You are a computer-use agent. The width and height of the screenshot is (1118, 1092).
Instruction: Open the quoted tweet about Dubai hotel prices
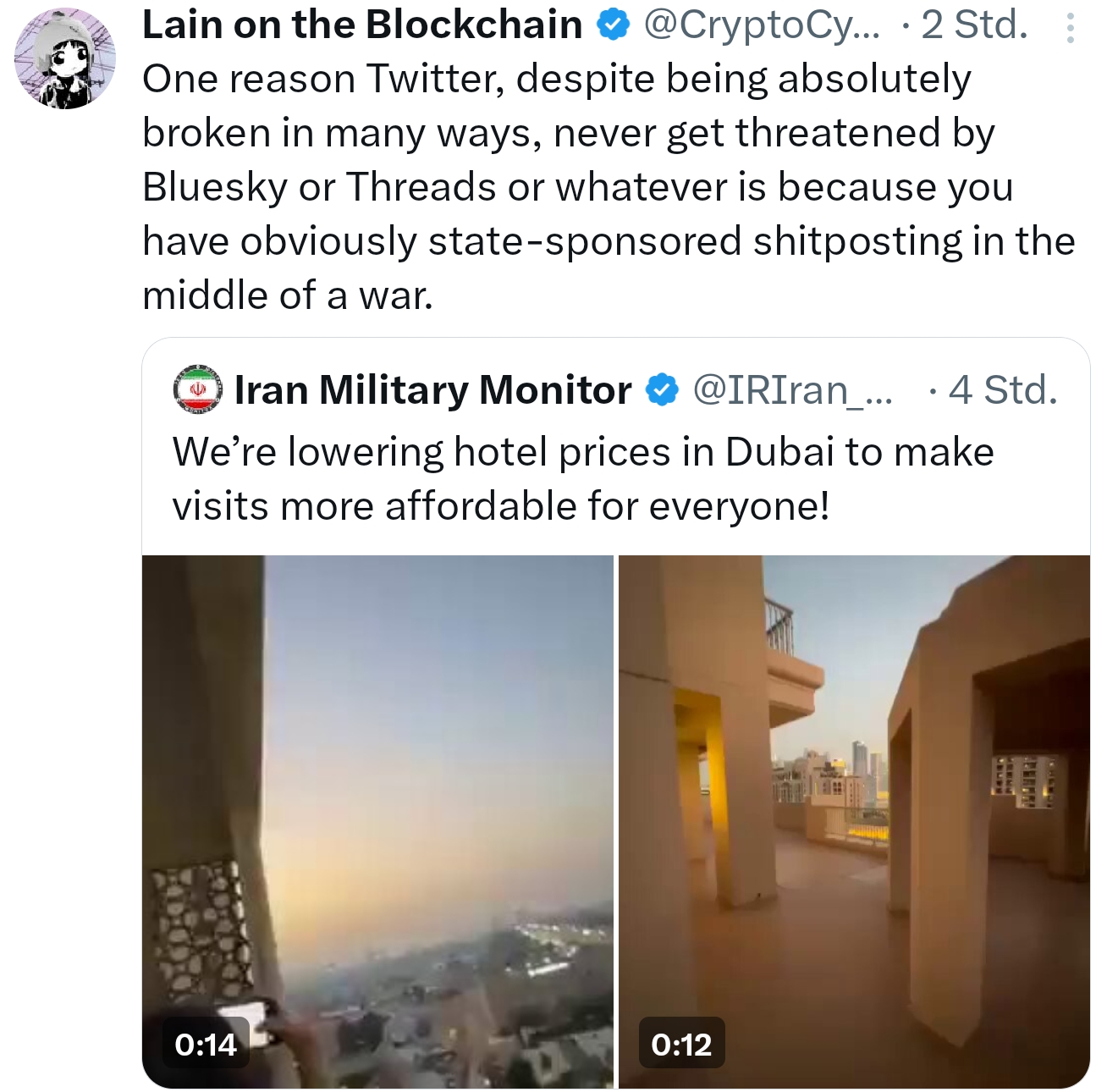coord(584,479)
